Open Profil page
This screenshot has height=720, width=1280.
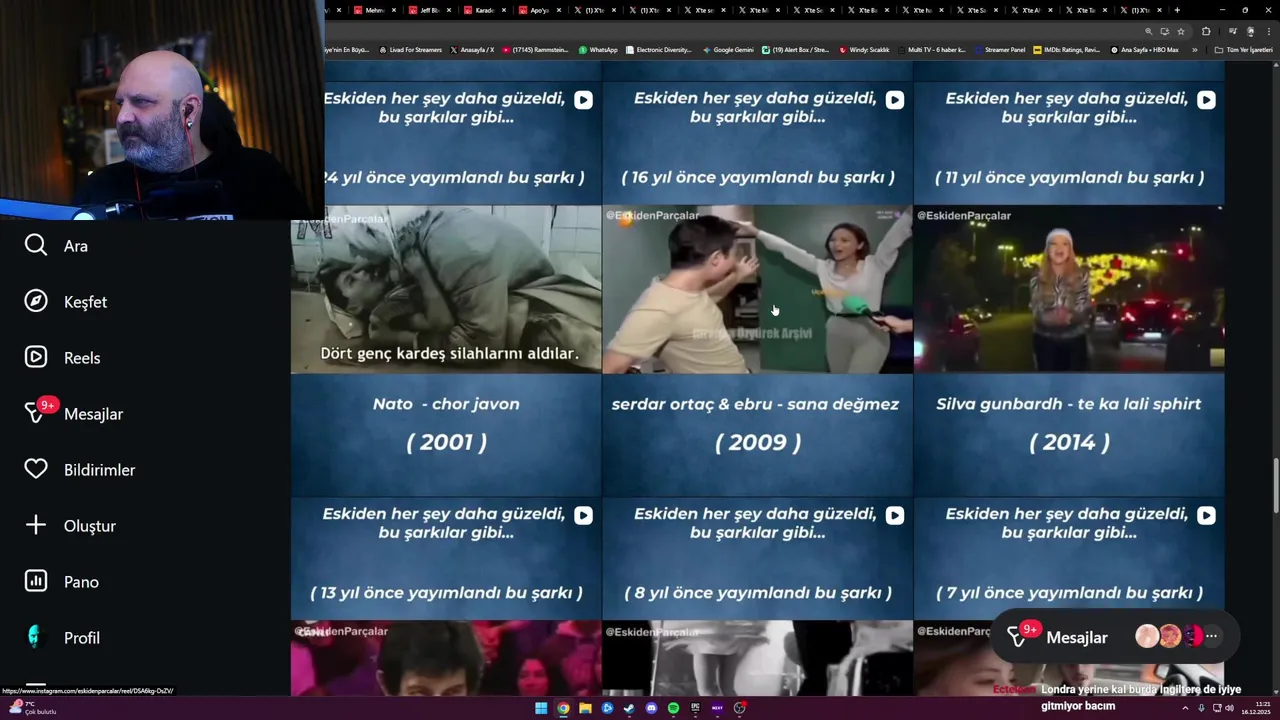[x=62, y=638]
